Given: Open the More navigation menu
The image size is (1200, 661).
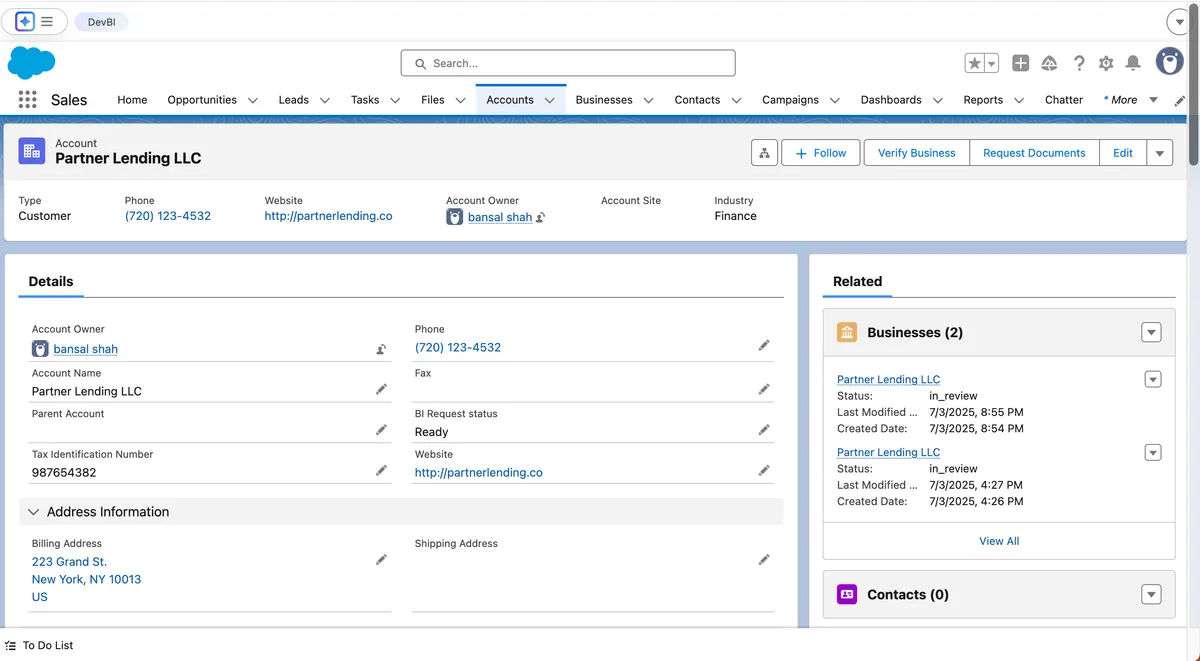Looking at the screenshot, I should 1130,100.
